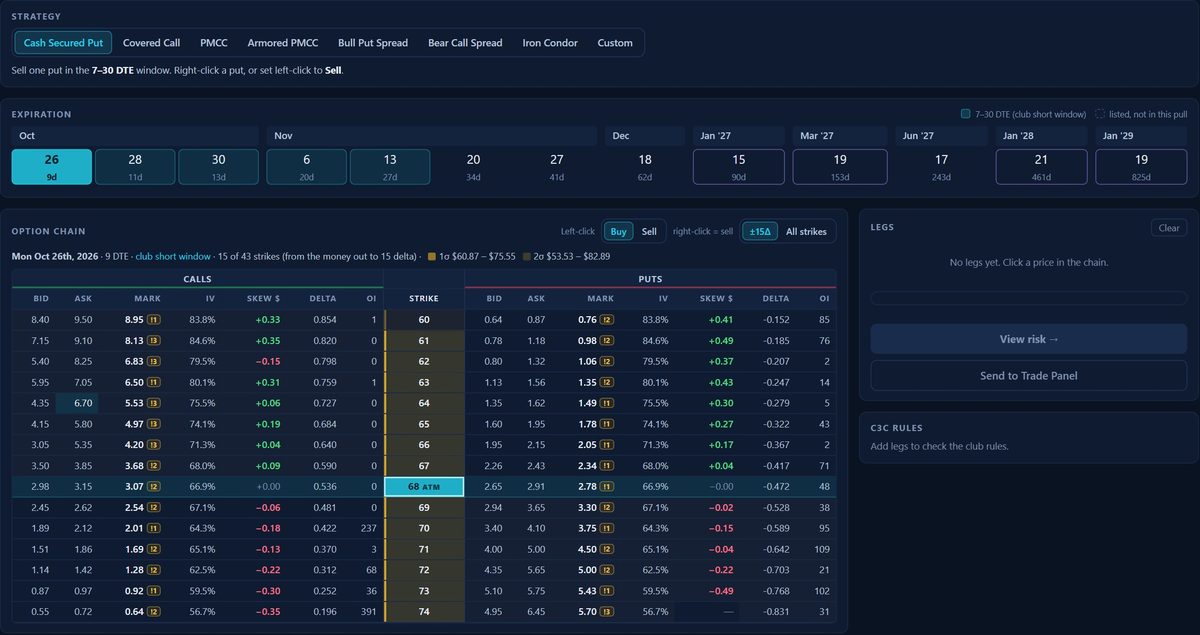Pick the Jun '27 expiration, 243d
This screenshot has width=1200, height=635.
941,167
